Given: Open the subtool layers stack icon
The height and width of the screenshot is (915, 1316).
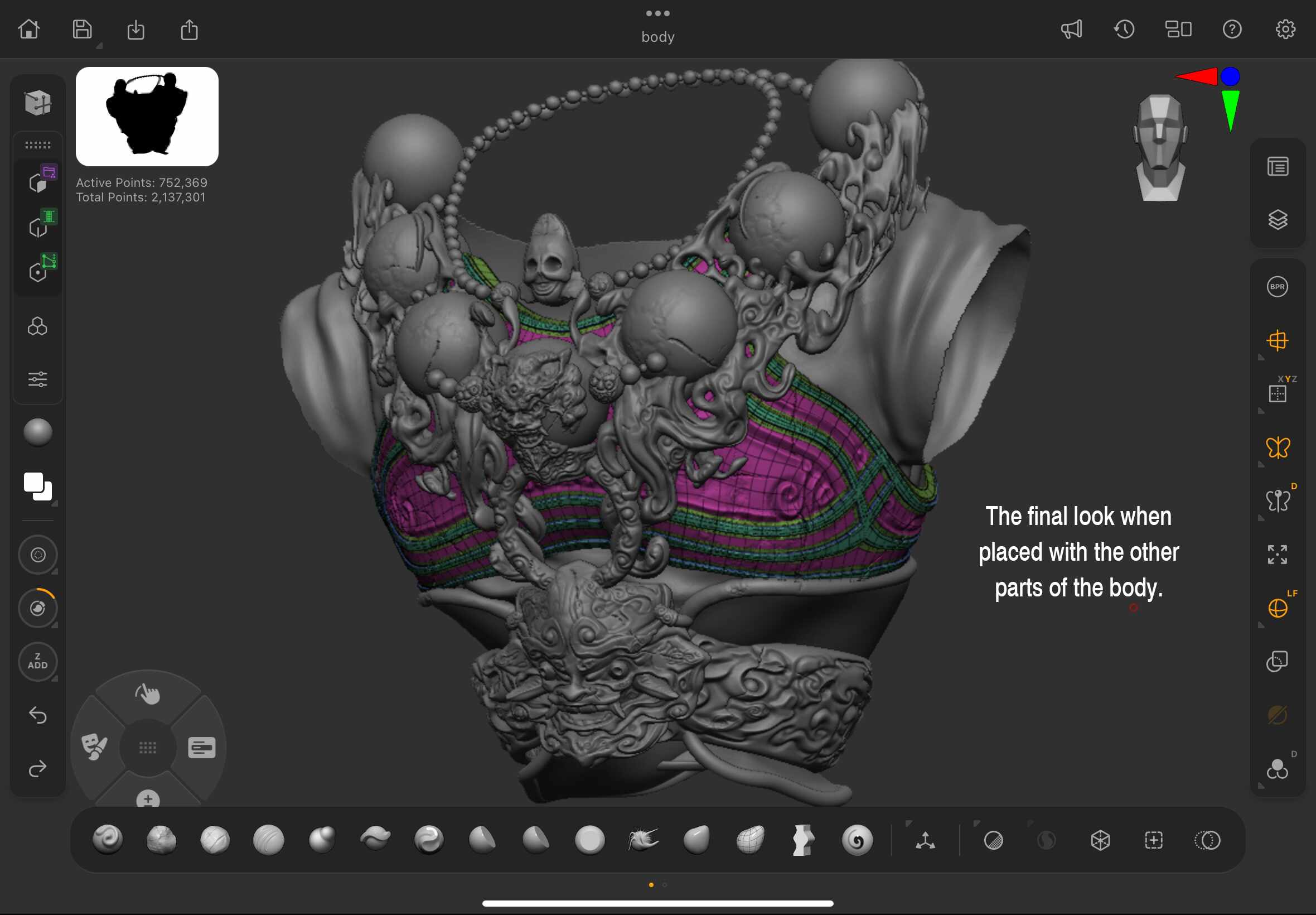Looking at the screenshot, I should [1277, 220].
